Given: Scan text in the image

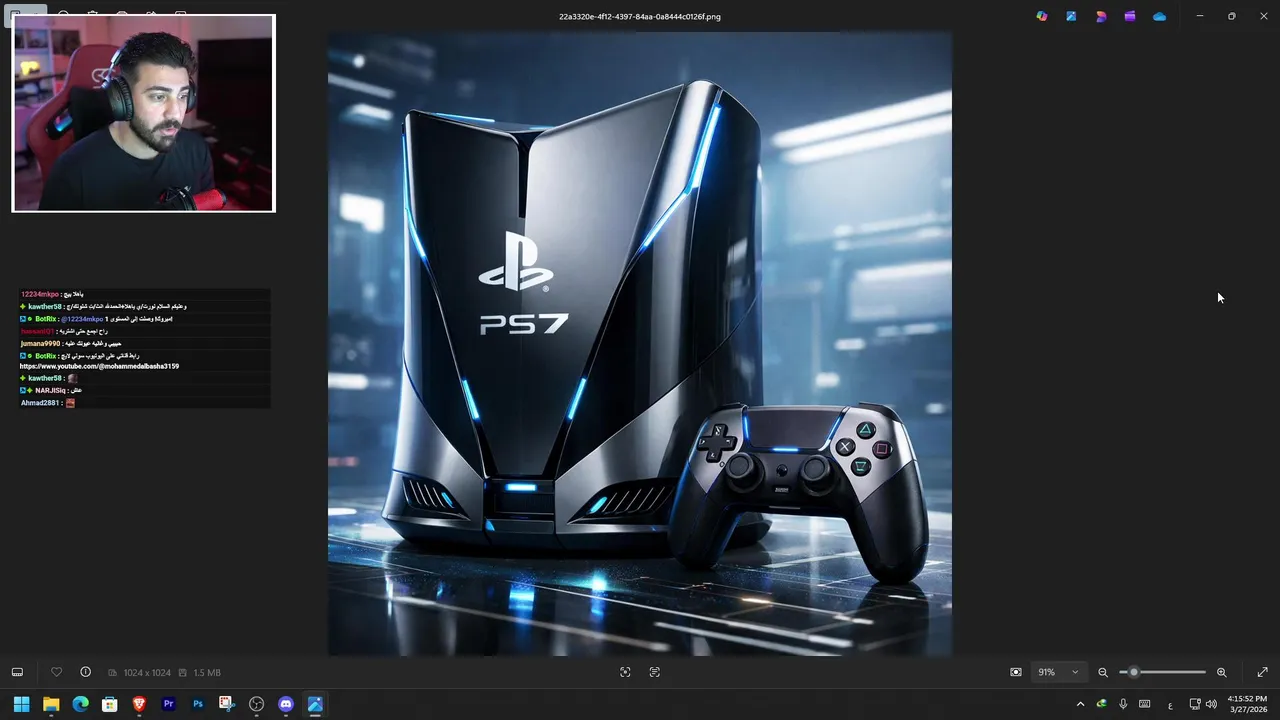Looking at the screenshot, I should [655, 672].
